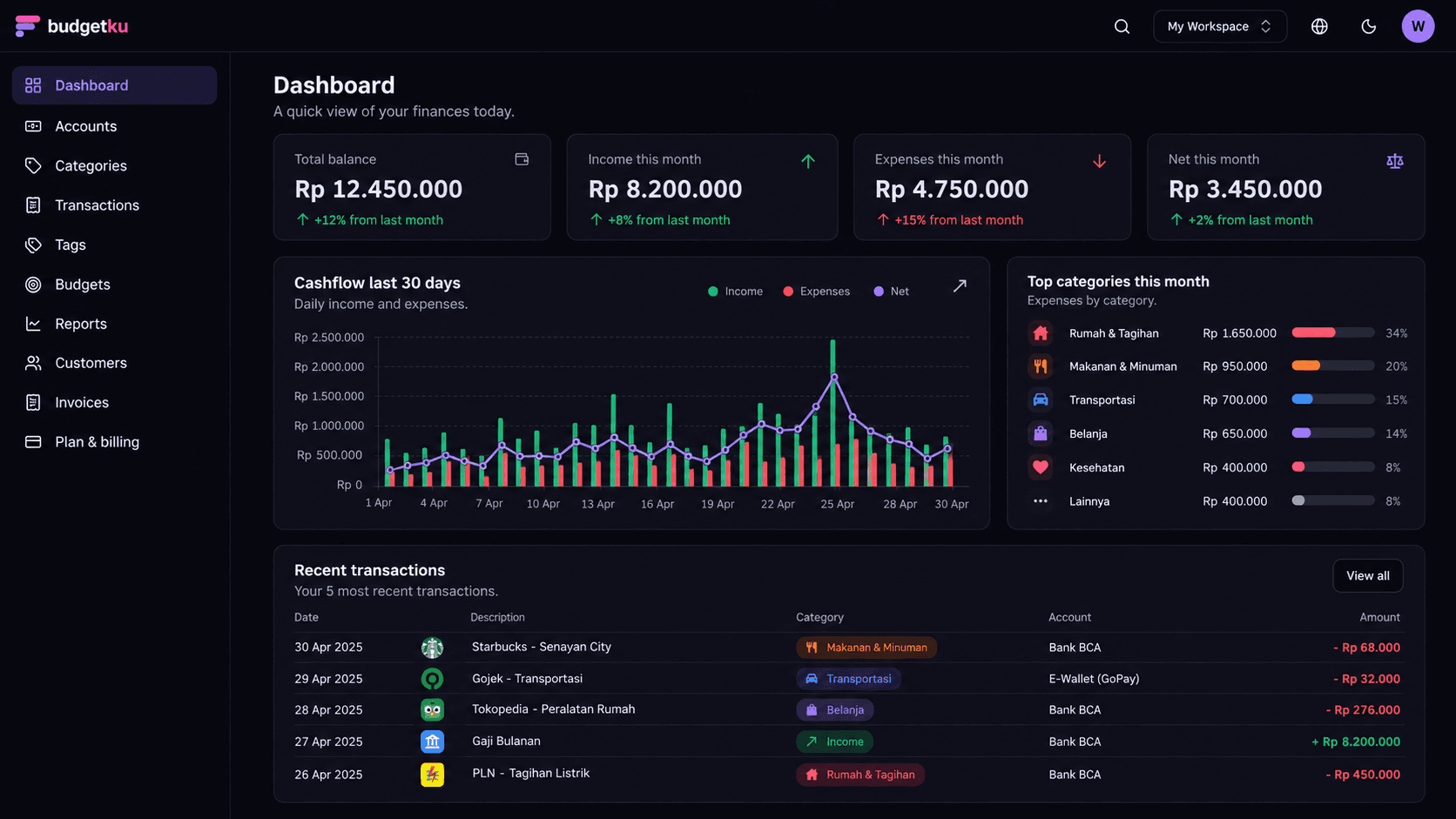Click the Rumah & Tagihan house icon
Image resolution: width=1456 pixels, height=819 pixels.
tap(1040, 333)
